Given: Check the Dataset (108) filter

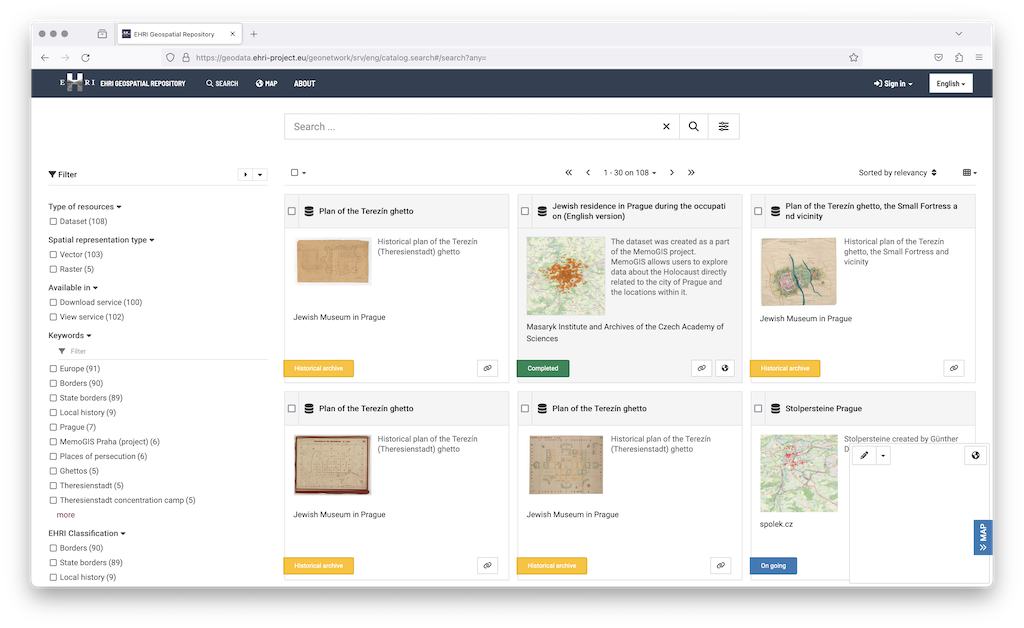Looking at the screenshot, I should click(53, 221).
